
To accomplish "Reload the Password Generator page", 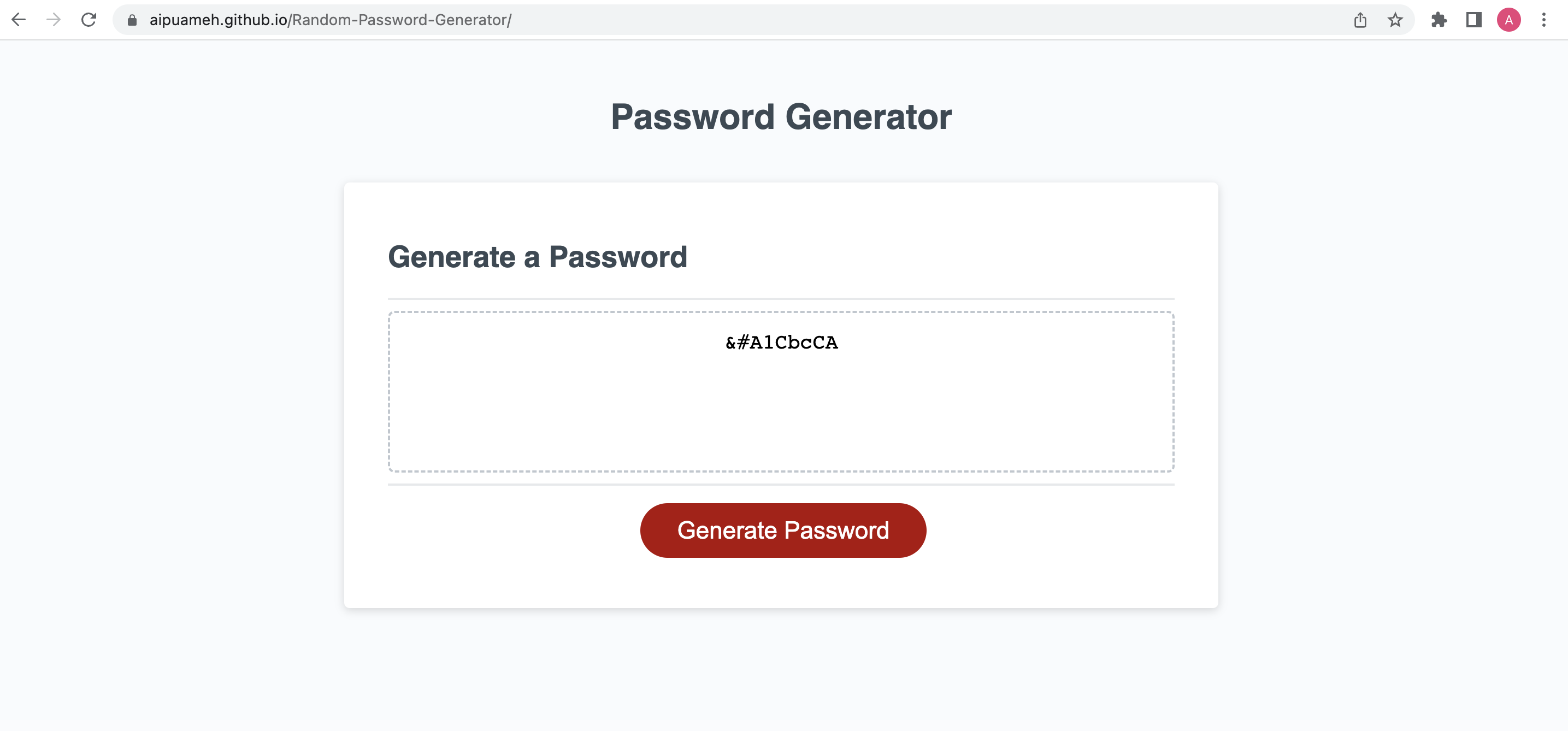I will (x=89, y=20).
